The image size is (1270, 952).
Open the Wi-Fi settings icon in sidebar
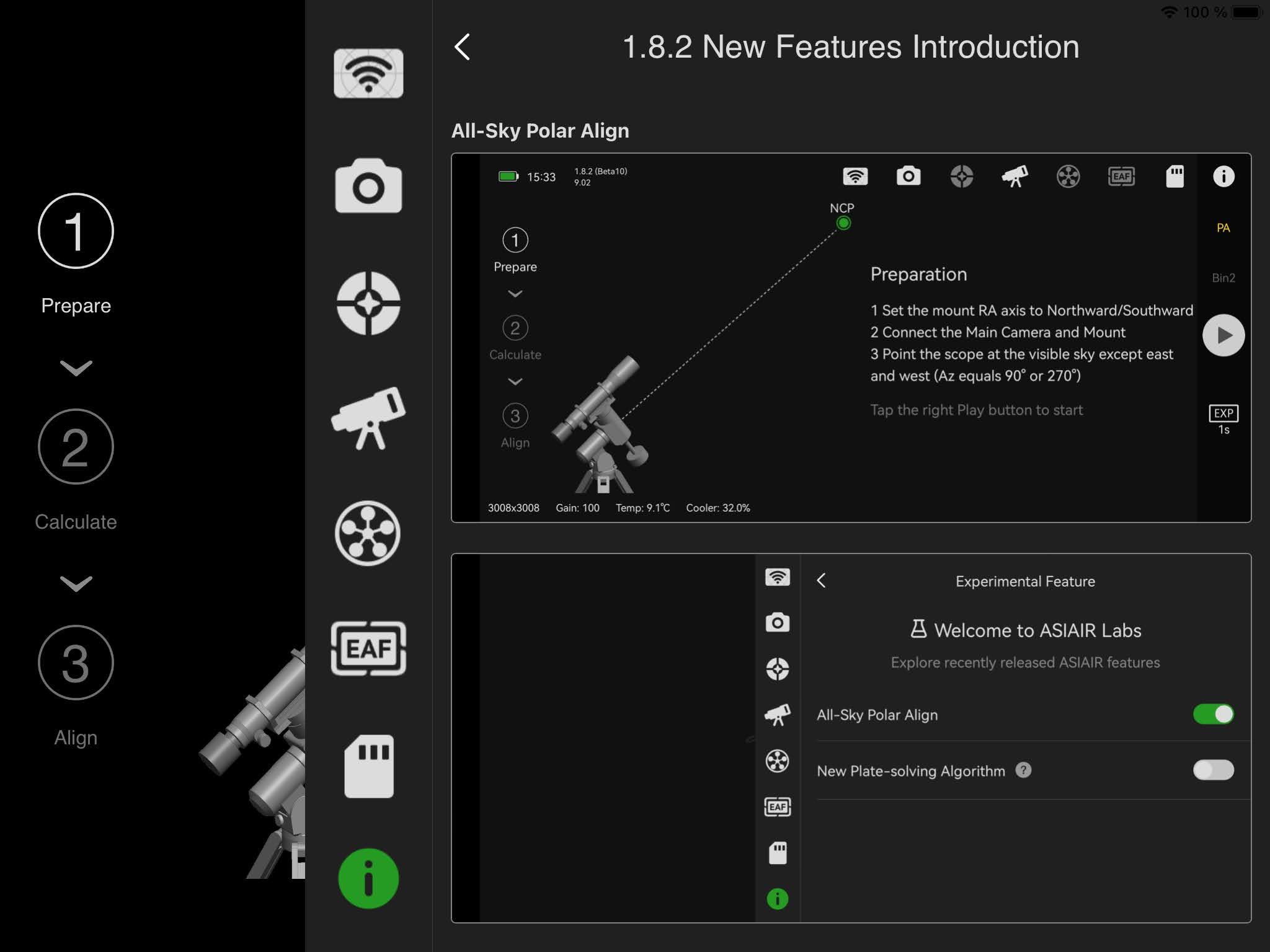[368, 74]
